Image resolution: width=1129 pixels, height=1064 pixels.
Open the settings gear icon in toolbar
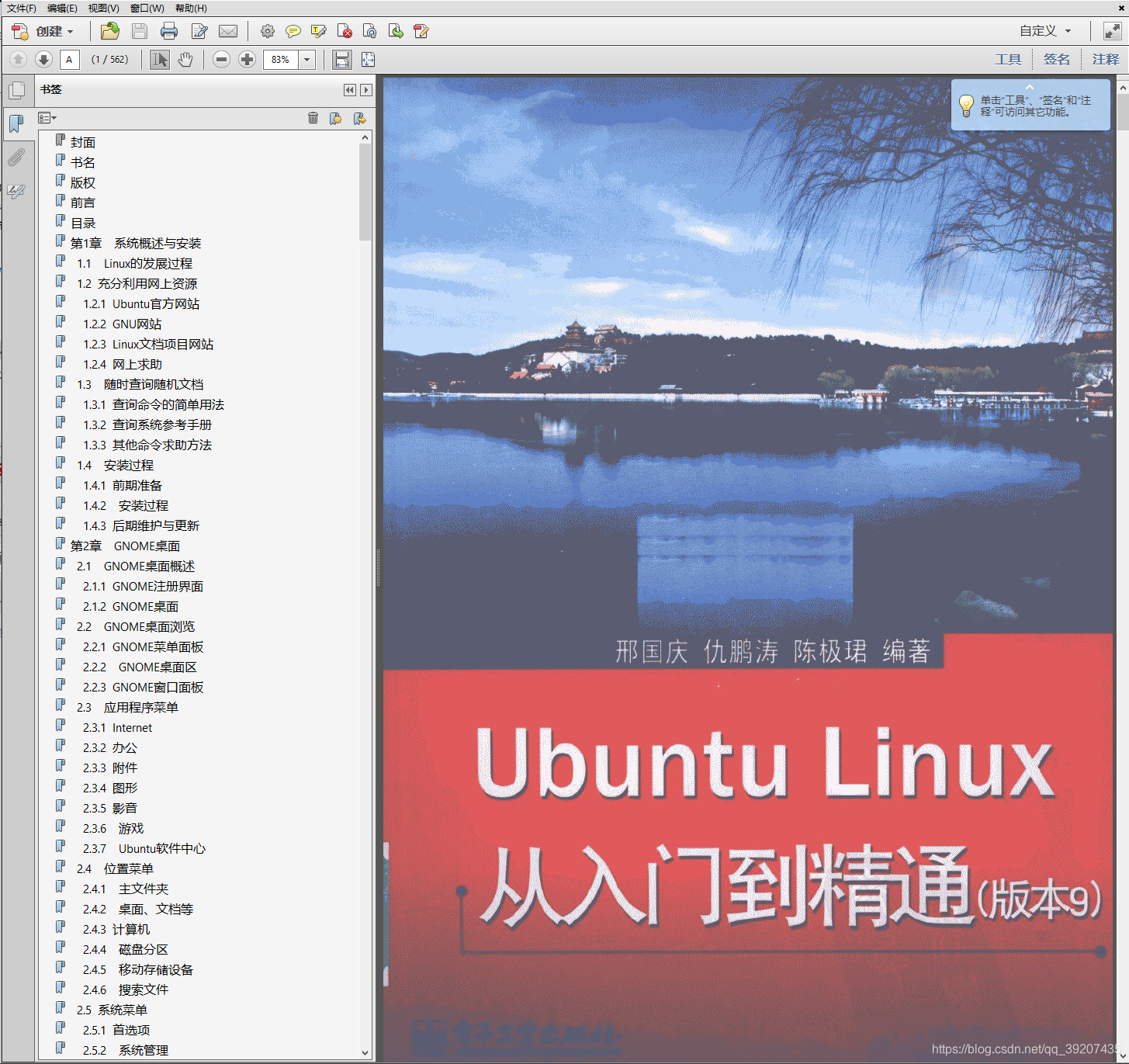tap(268, 31)
